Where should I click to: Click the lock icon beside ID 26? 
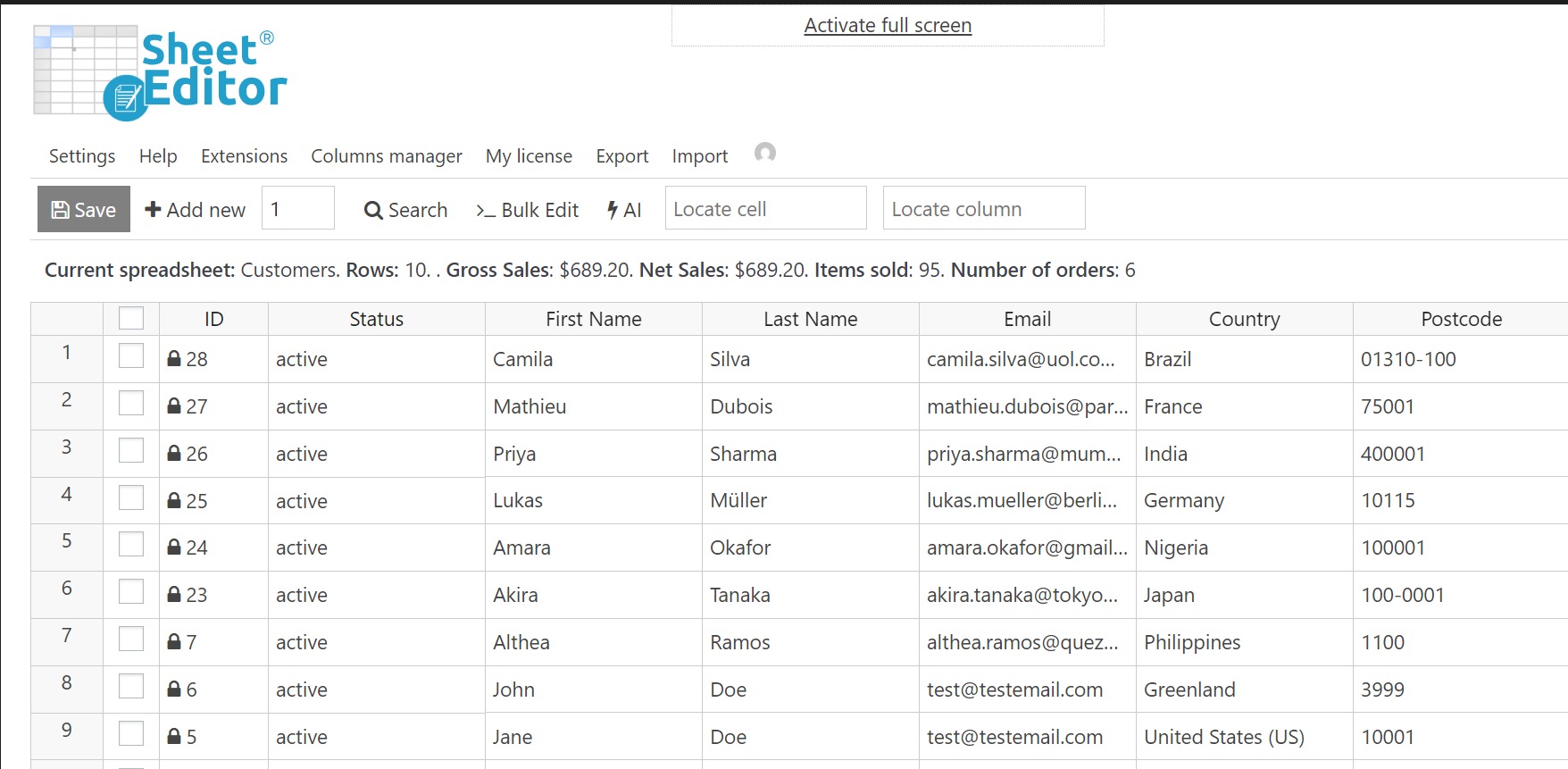click(174, 454)
